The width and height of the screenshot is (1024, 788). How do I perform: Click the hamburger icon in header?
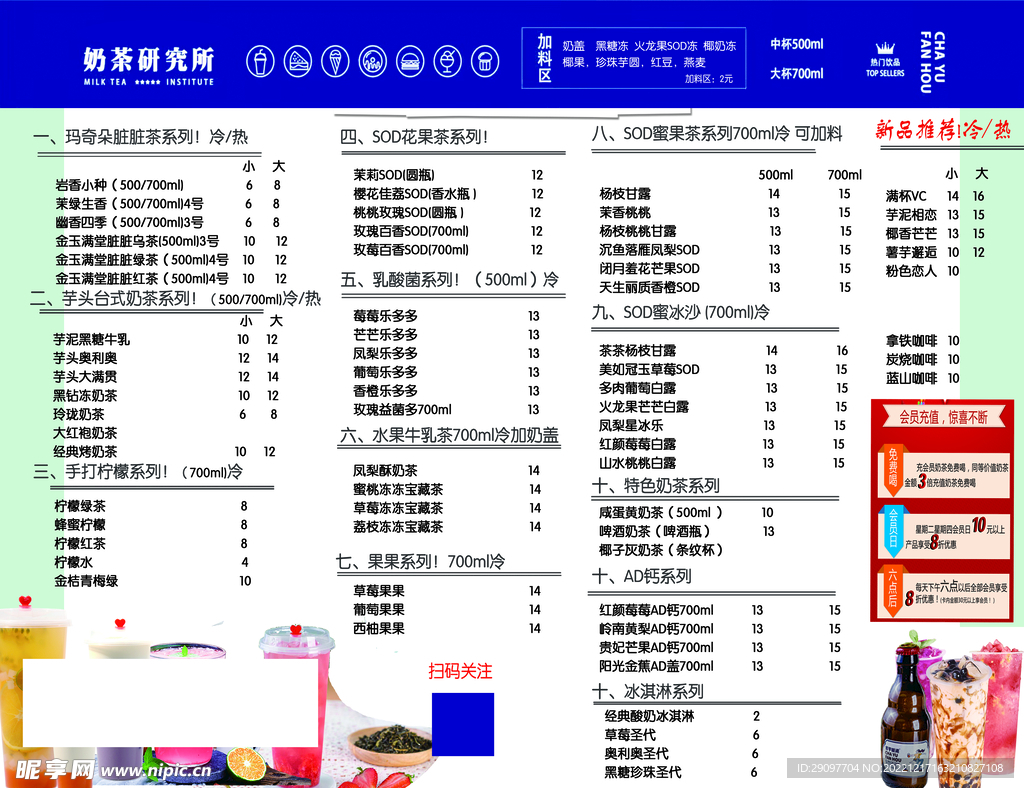point(410,62)
